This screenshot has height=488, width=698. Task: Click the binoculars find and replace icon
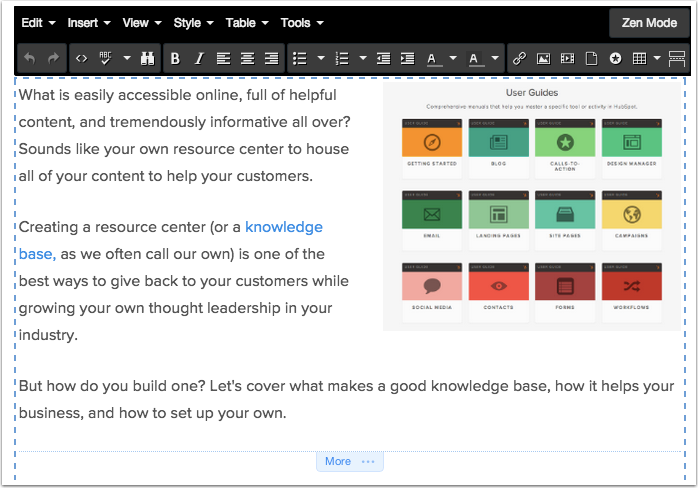(x=148, y=59)
